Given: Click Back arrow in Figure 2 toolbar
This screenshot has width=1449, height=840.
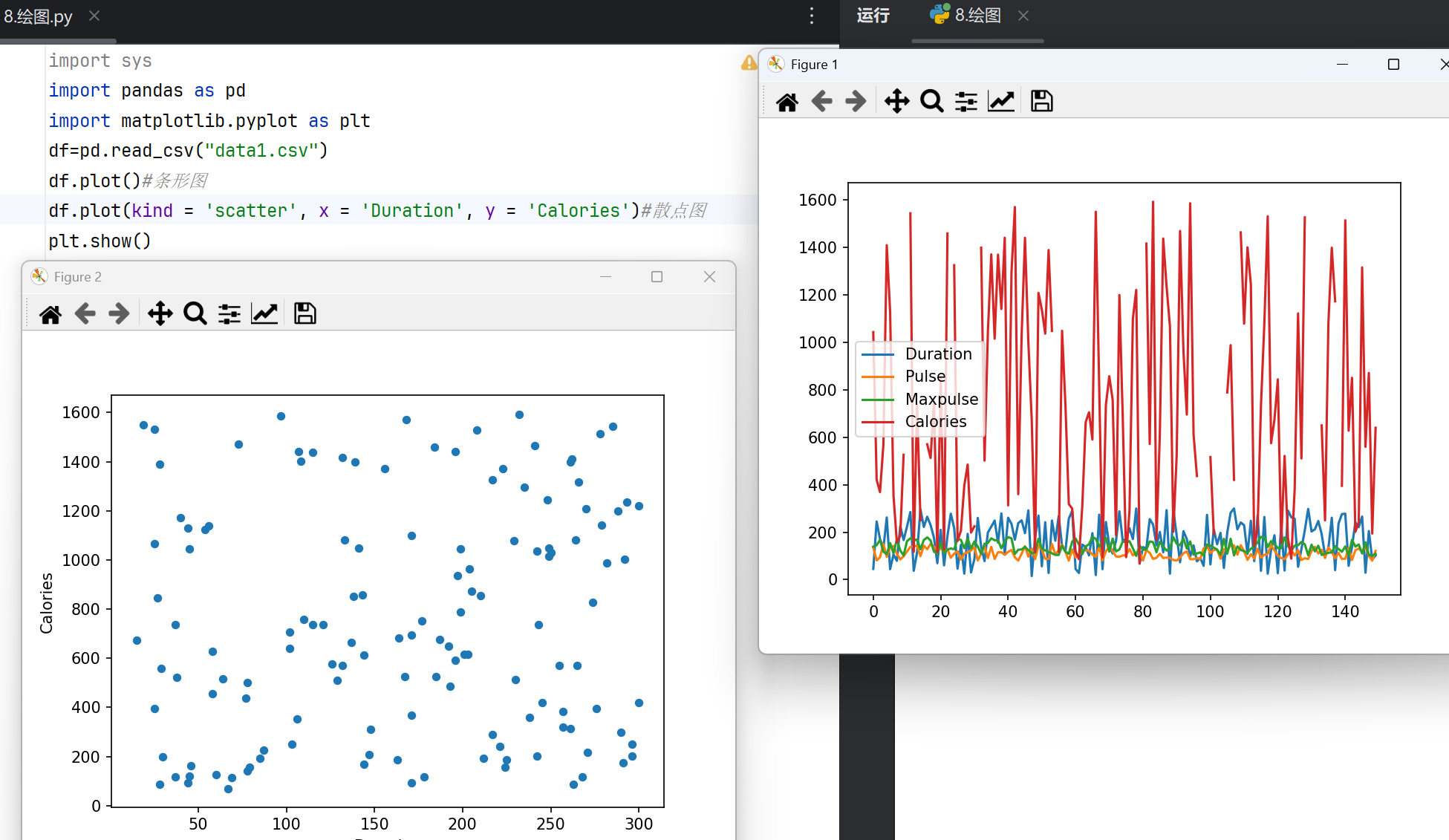Looking at the screenshot, I should (85, 314).
